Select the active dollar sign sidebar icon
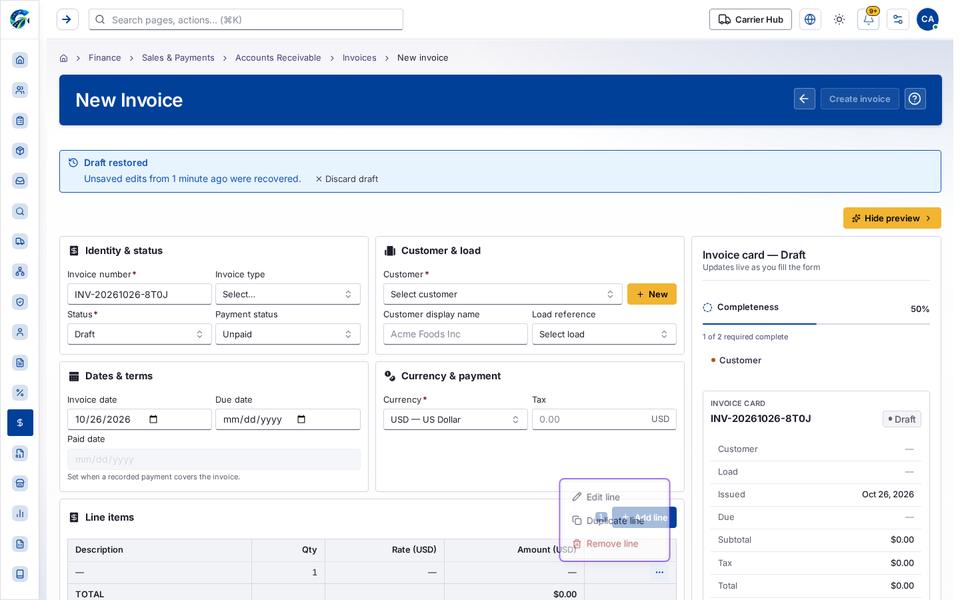Screen dimensions: 960x600 tap(20, 422)
